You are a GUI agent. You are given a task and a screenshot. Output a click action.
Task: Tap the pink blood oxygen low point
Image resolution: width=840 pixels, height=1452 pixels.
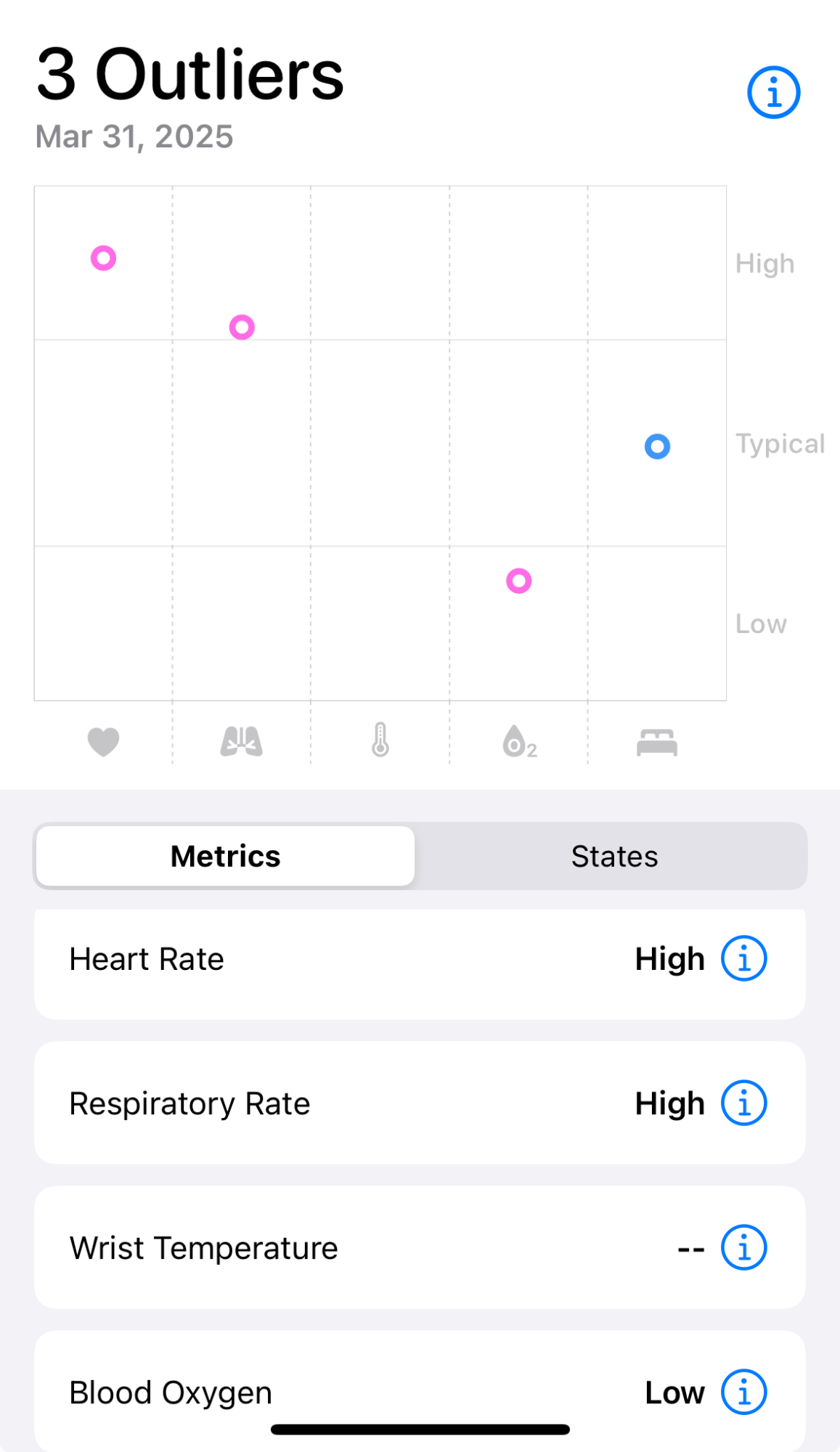(x=519, y=581)
